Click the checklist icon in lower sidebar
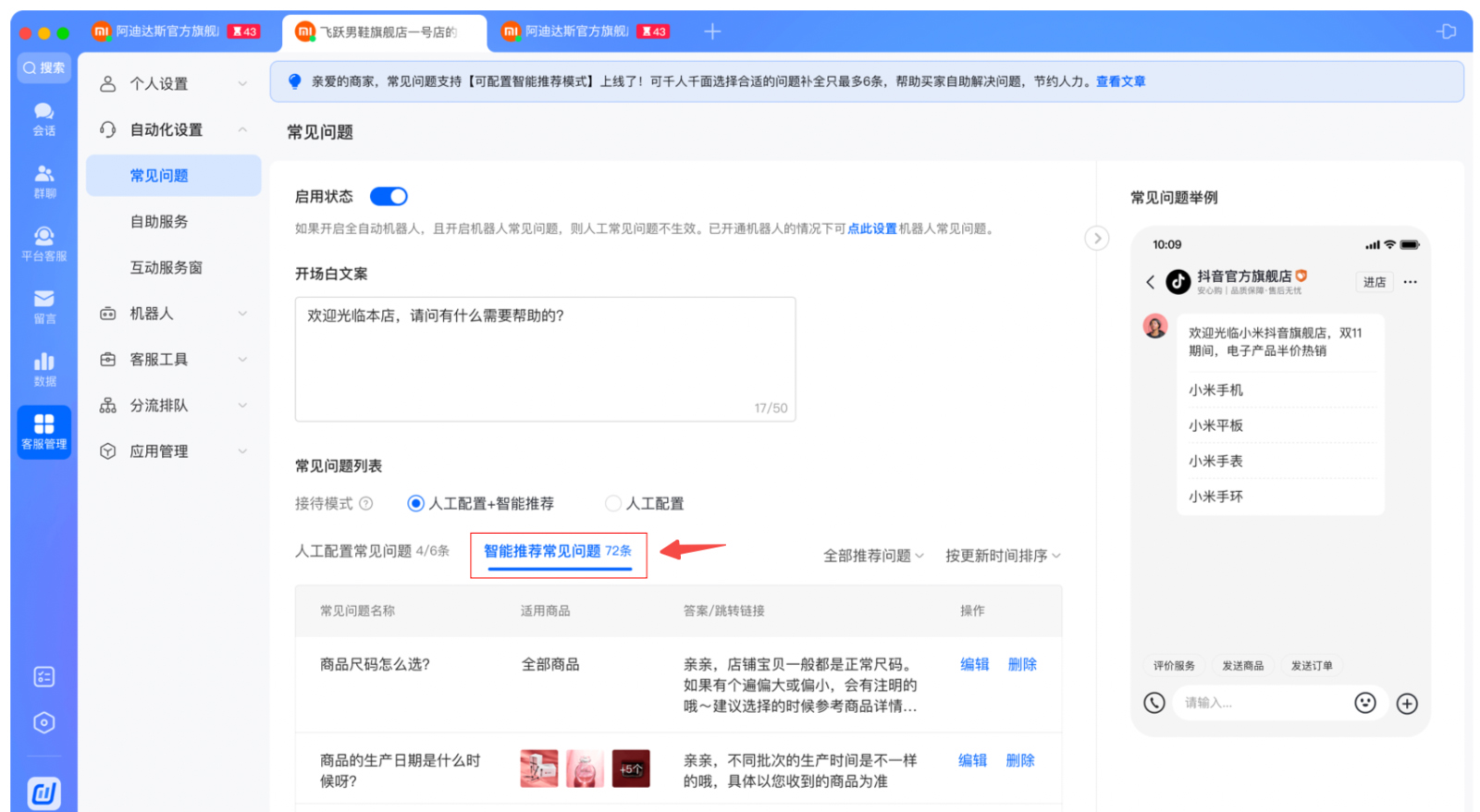The width and height of the screenshot is (1480, 812). [x=43, y=677]
